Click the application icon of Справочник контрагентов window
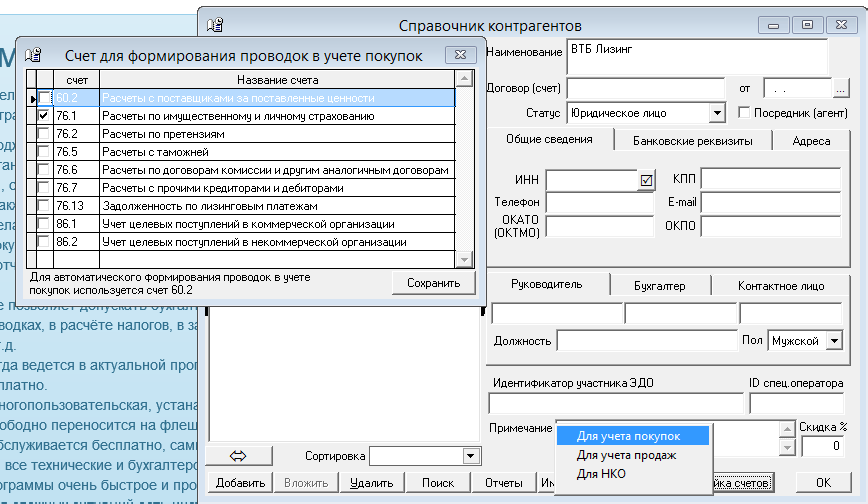 tap(215, 25)
